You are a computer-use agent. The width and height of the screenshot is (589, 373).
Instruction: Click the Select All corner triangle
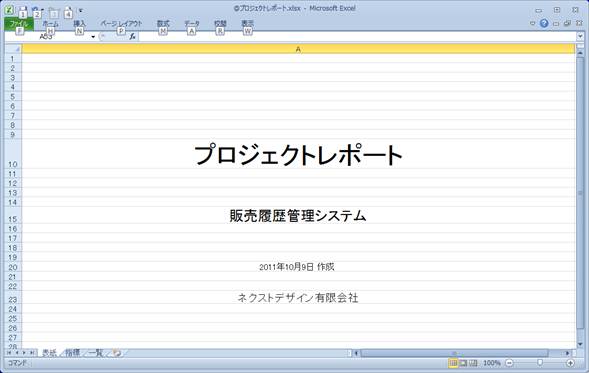pos(13,49)
